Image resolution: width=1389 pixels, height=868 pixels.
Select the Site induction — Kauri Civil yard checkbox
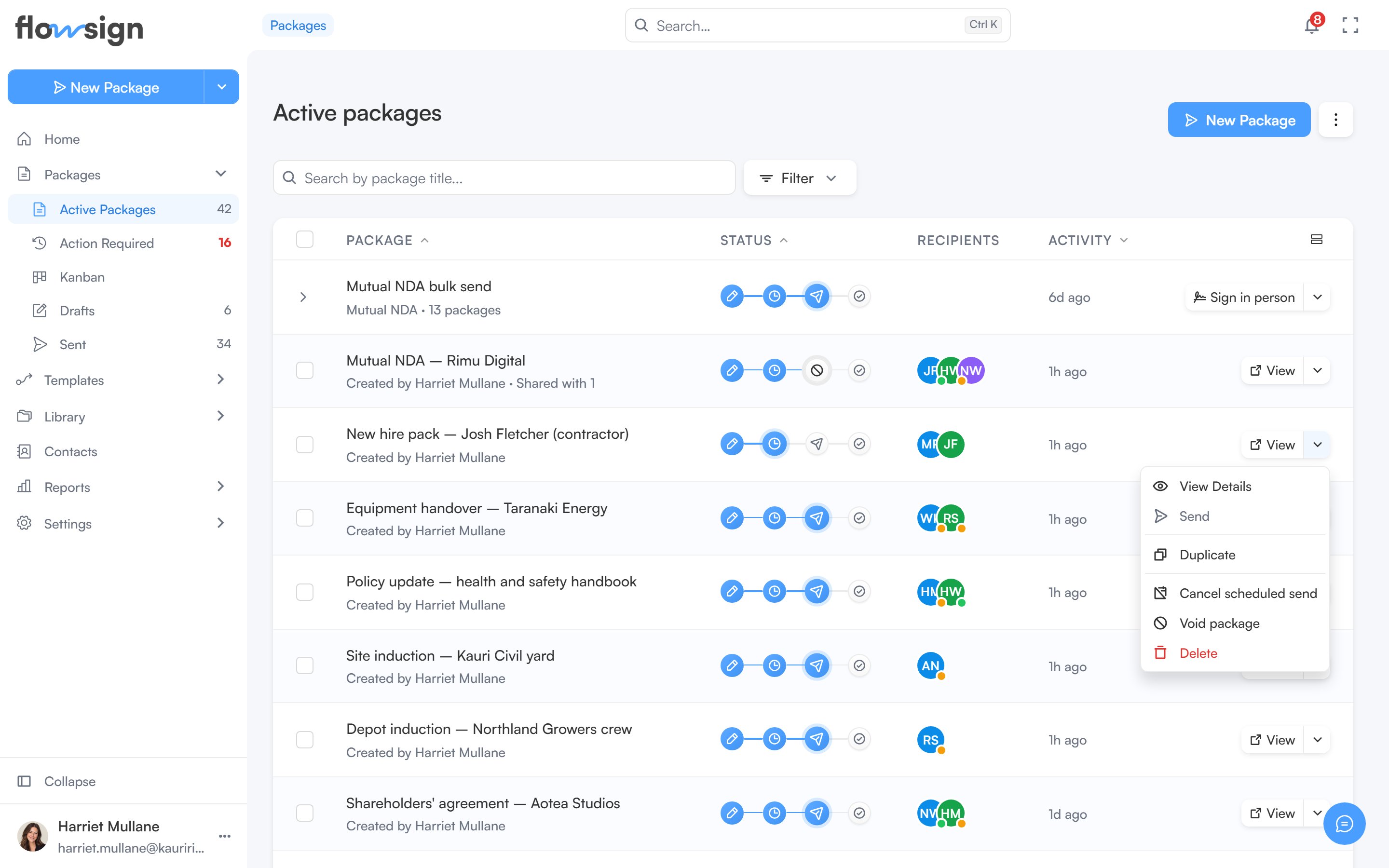(305, 665)
